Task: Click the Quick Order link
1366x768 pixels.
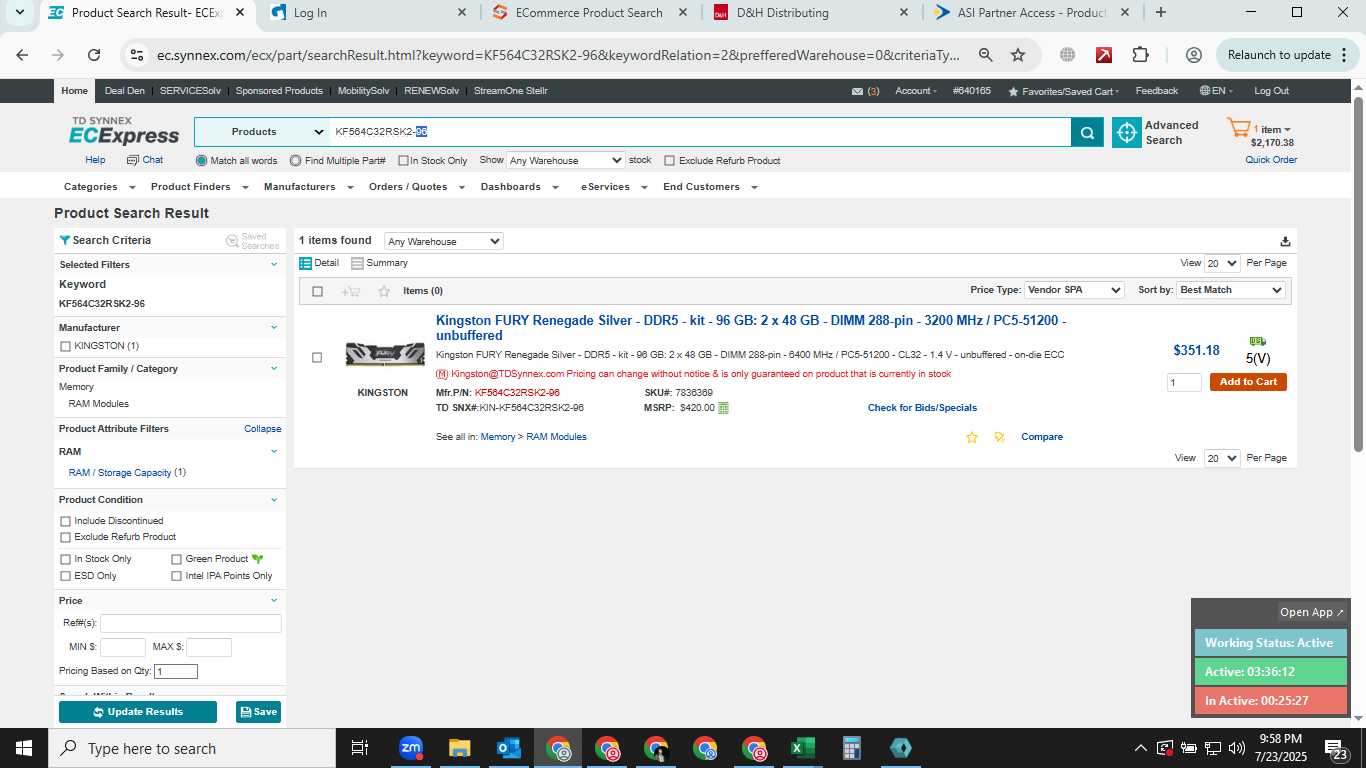Action: tap(1271, 160)
